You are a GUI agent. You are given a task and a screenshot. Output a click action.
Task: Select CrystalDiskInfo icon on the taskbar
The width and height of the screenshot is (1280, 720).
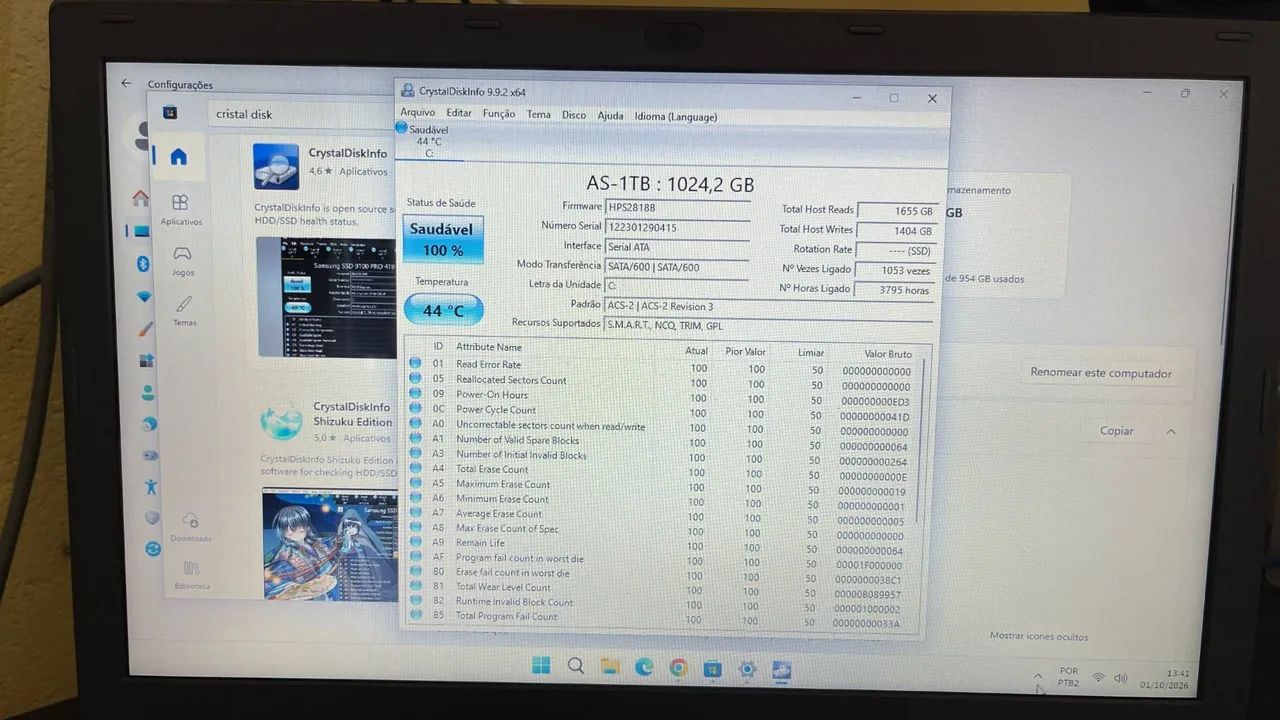point(782,669)
